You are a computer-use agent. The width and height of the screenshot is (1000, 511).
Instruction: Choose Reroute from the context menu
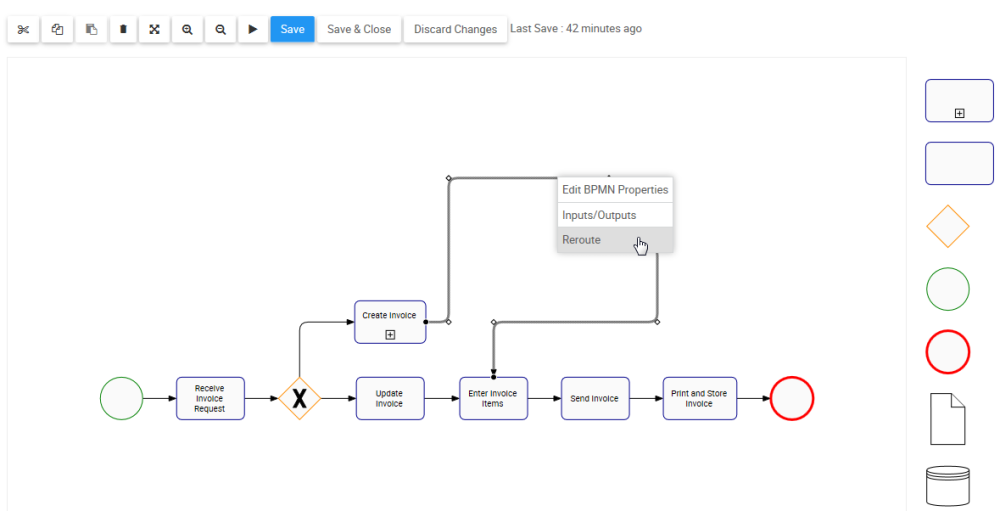coord(582,240)
